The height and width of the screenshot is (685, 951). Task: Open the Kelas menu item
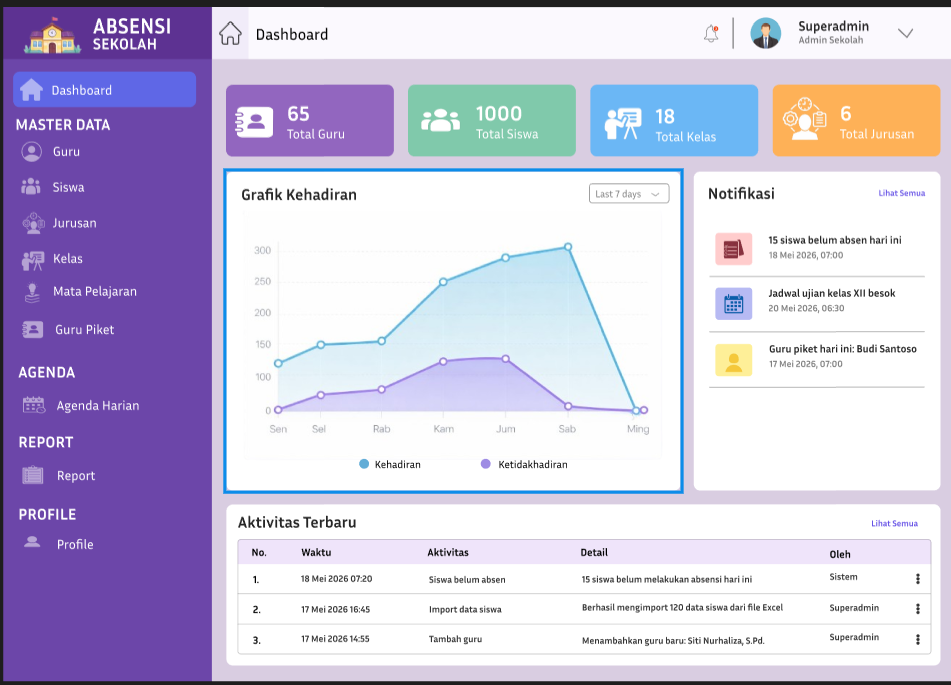click(x=67, y=259)
